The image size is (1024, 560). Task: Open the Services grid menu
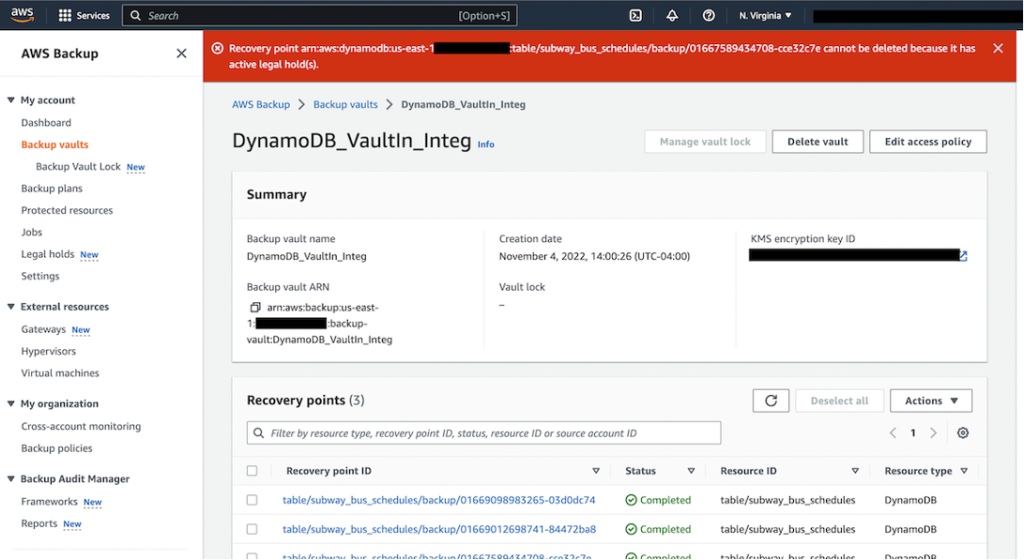click(x=84, y=16)
